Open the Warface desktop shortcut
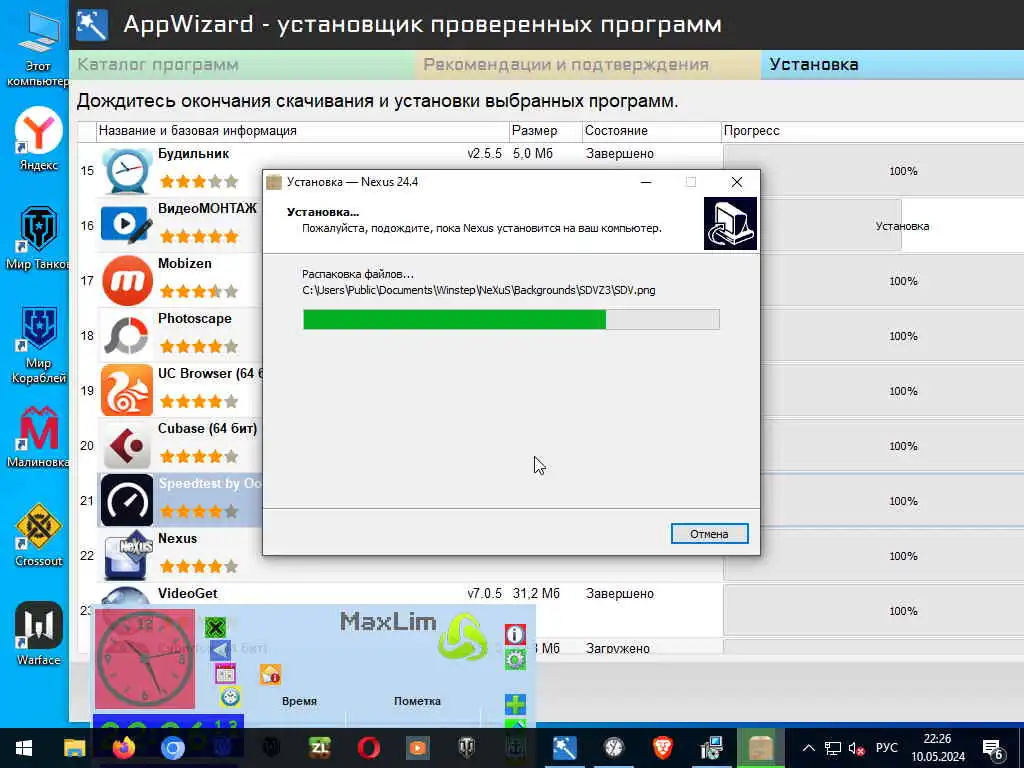Screen dimensions: 1024x768 (39, 633)
